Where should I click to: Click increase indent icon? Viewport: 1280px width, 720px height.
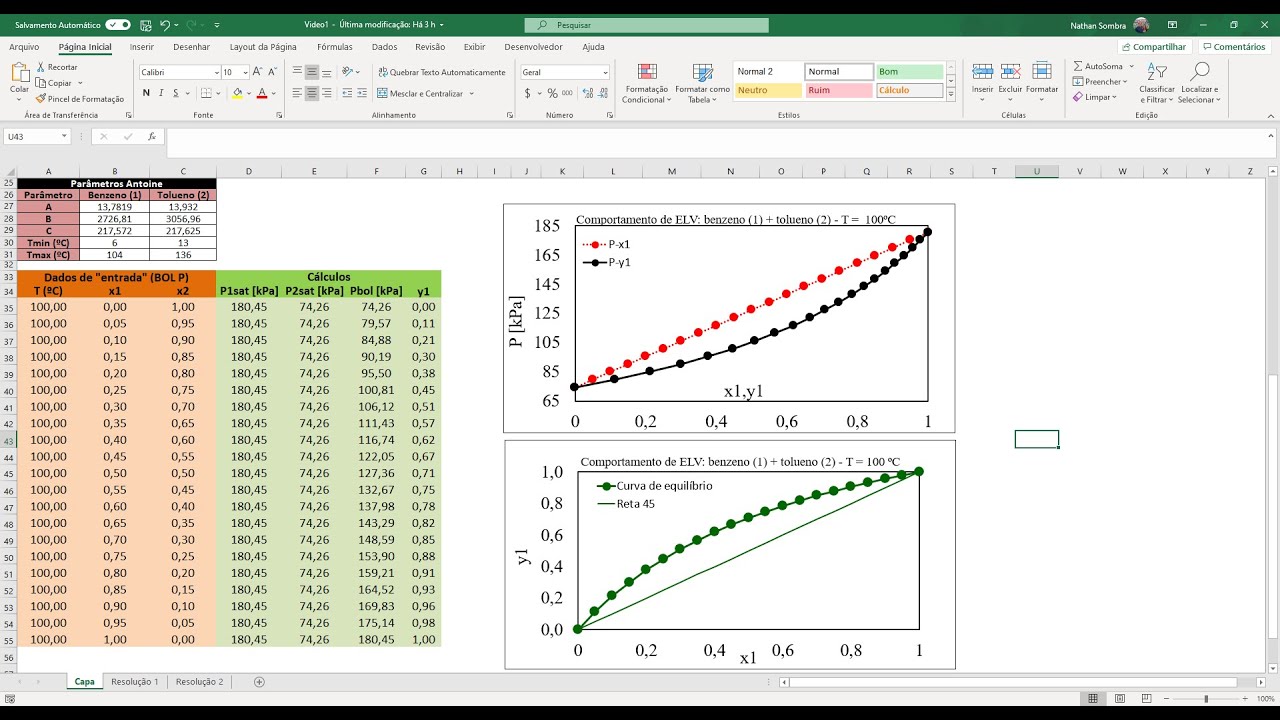[362, 93]
